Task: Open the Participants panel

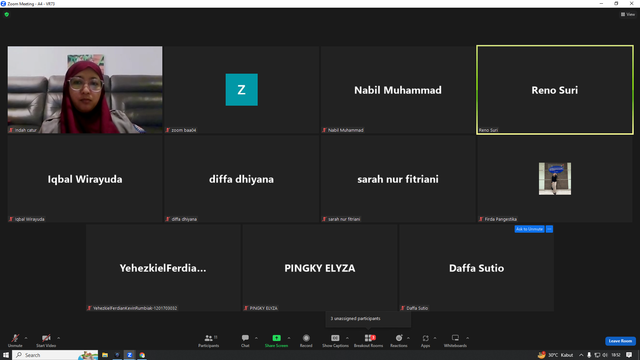Action: tap(209, 340)
